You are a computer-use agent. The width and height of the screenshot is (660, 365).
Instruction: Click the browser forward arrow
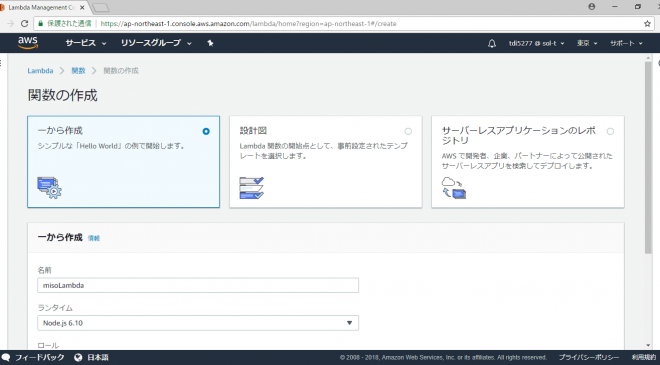point(10,24)
